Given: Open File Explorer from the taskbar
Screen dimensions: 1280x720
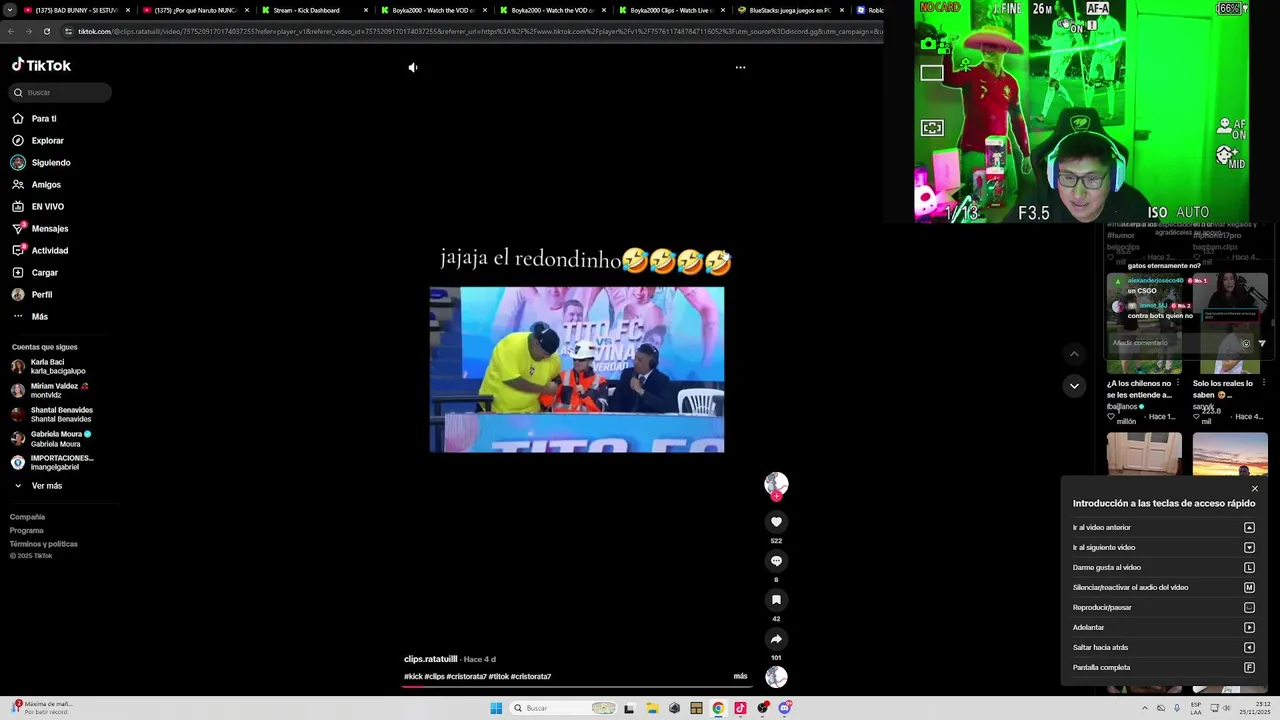Looking at the screenshot, I should [x=652, y=708].
